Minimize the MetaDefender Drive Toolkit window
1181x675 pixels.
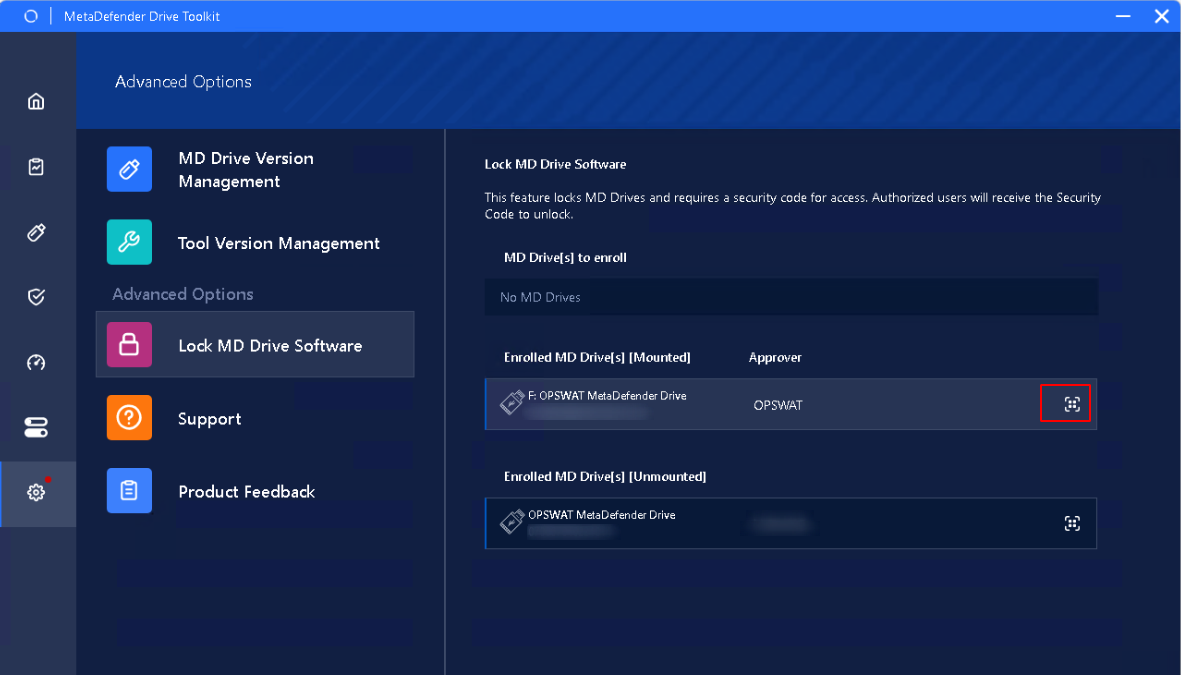pos(1123,16)
